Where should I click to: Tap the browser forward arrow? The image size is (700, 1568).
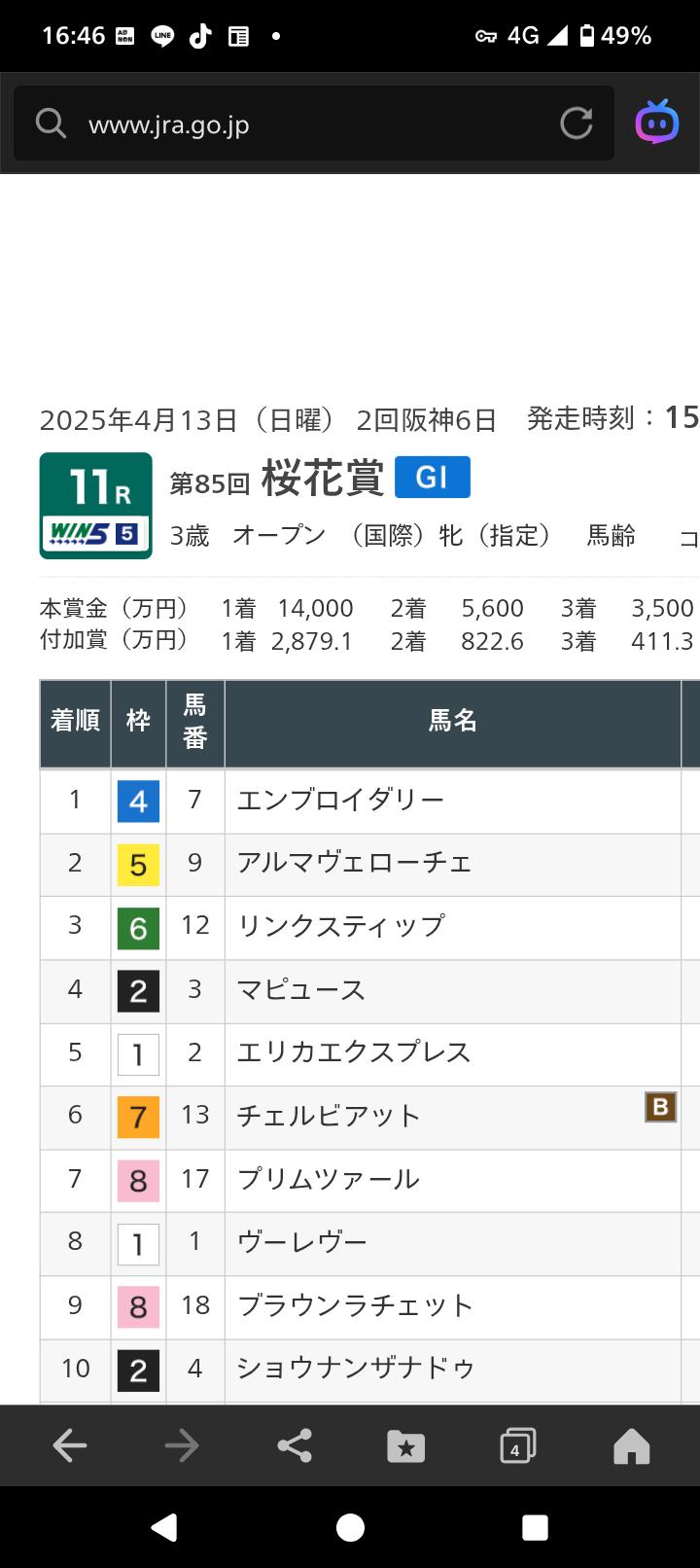click(x=182, y=1445)
